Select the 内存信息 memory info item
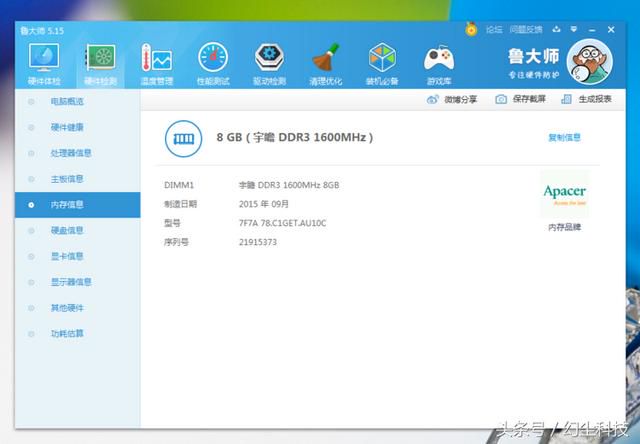The width and height of the screenshot is (640, 444). pos(78,204)
